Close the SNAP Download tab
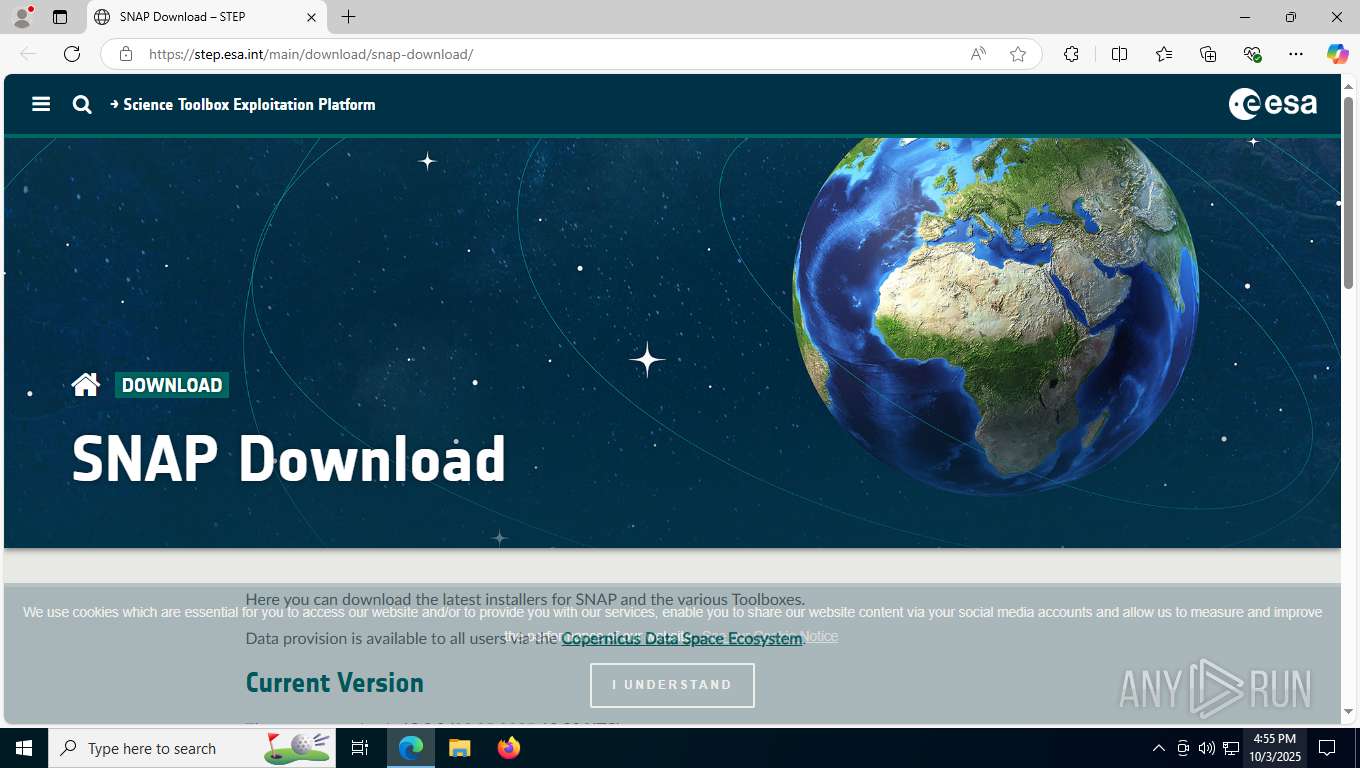The image size is (1360, 768). tap(311, 17)
